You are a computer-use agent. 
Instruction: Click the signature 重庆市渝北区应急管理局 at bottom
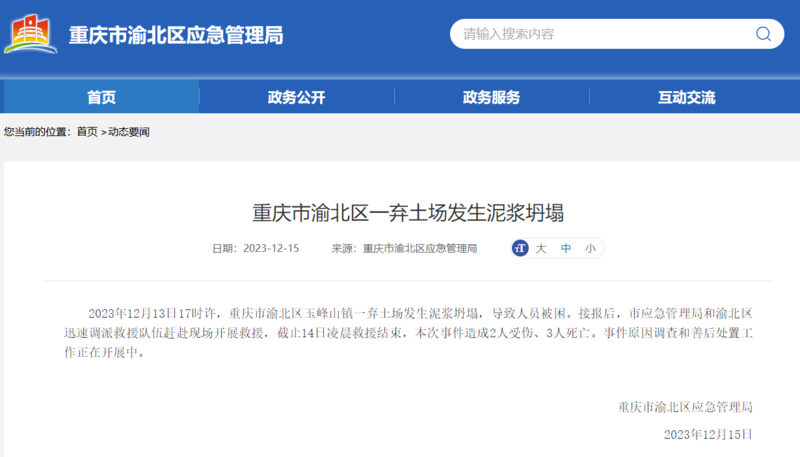[684, 407]
